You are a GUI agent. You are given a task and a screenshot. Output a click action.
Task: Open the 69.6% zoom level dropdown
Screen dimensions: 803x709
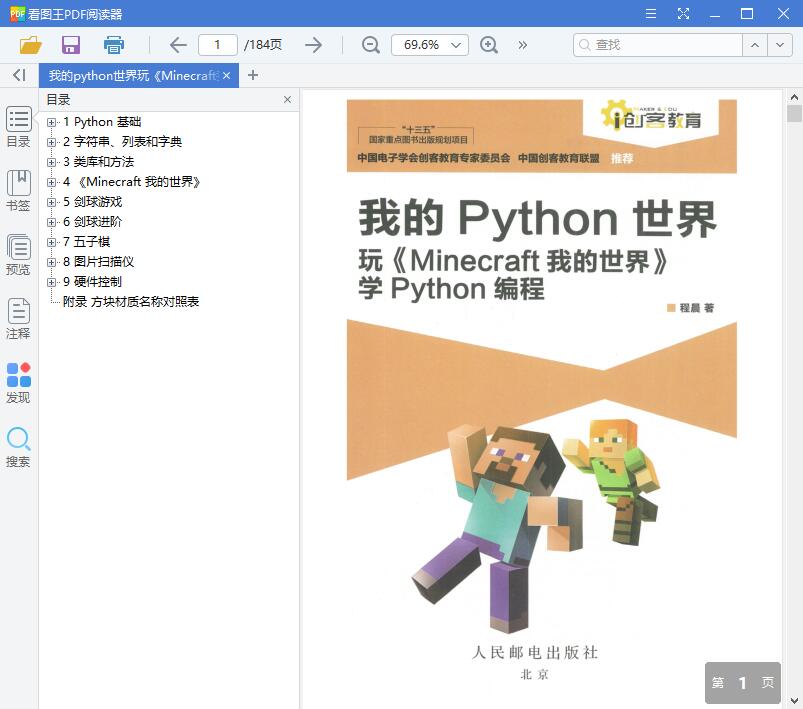click(x=429, y=45)
